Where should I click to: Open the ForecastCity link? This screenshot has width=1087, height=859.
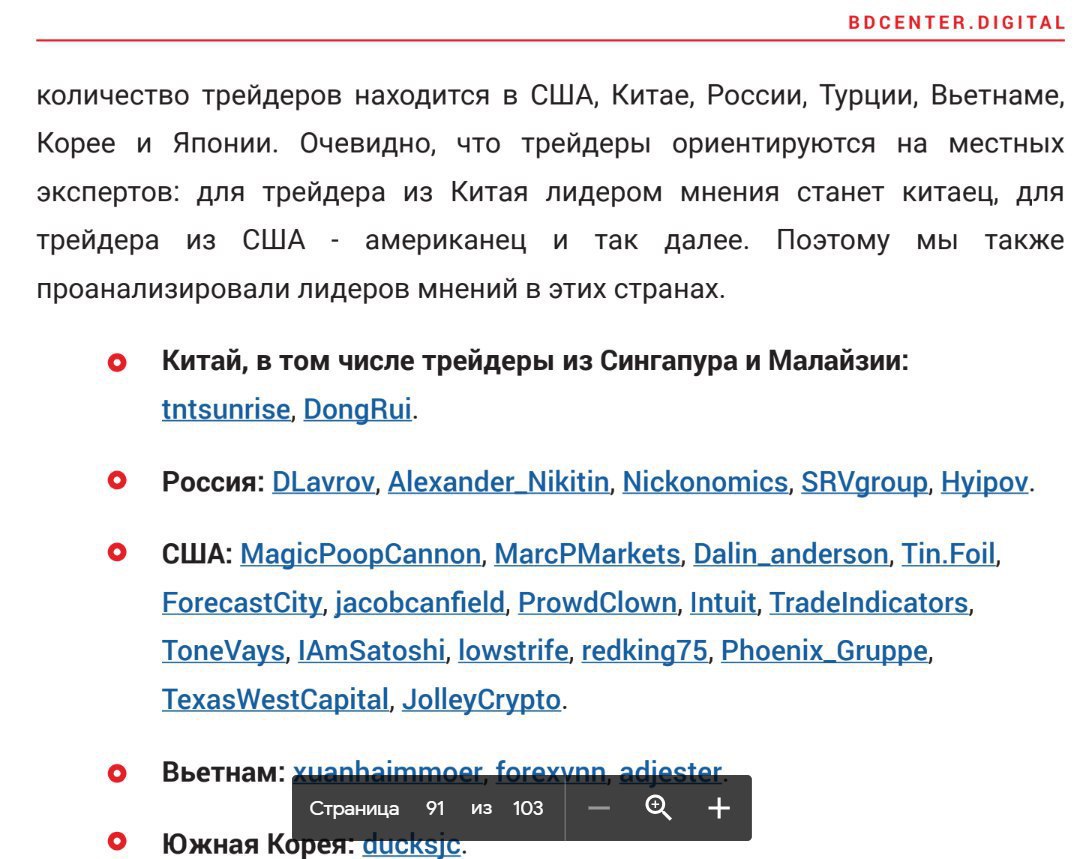242,602
